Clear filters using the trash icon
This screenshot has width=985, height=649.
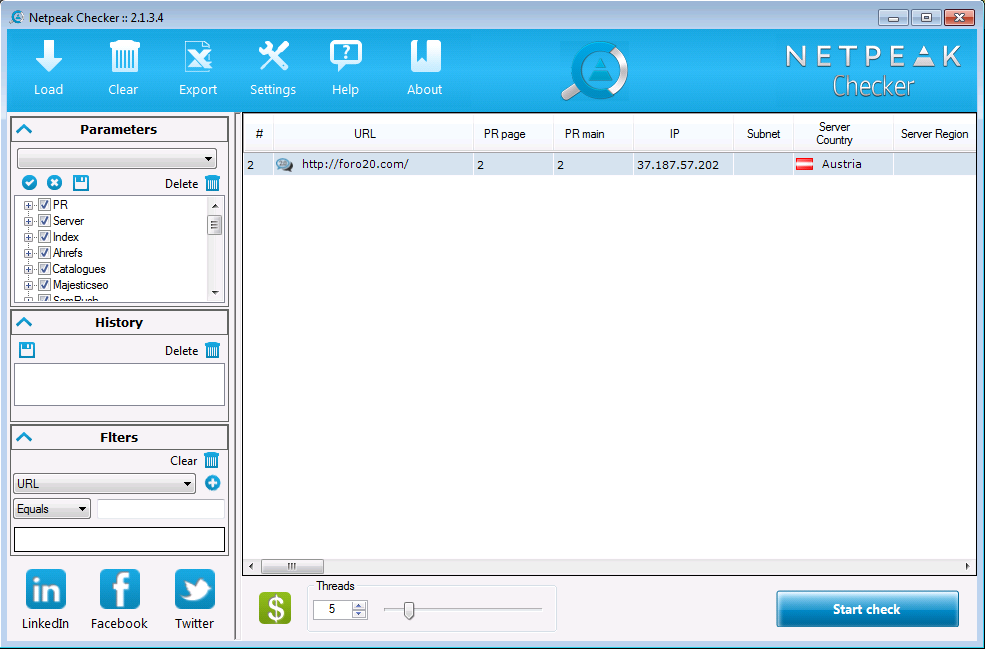pyautogui.click(x=212, y=461)
